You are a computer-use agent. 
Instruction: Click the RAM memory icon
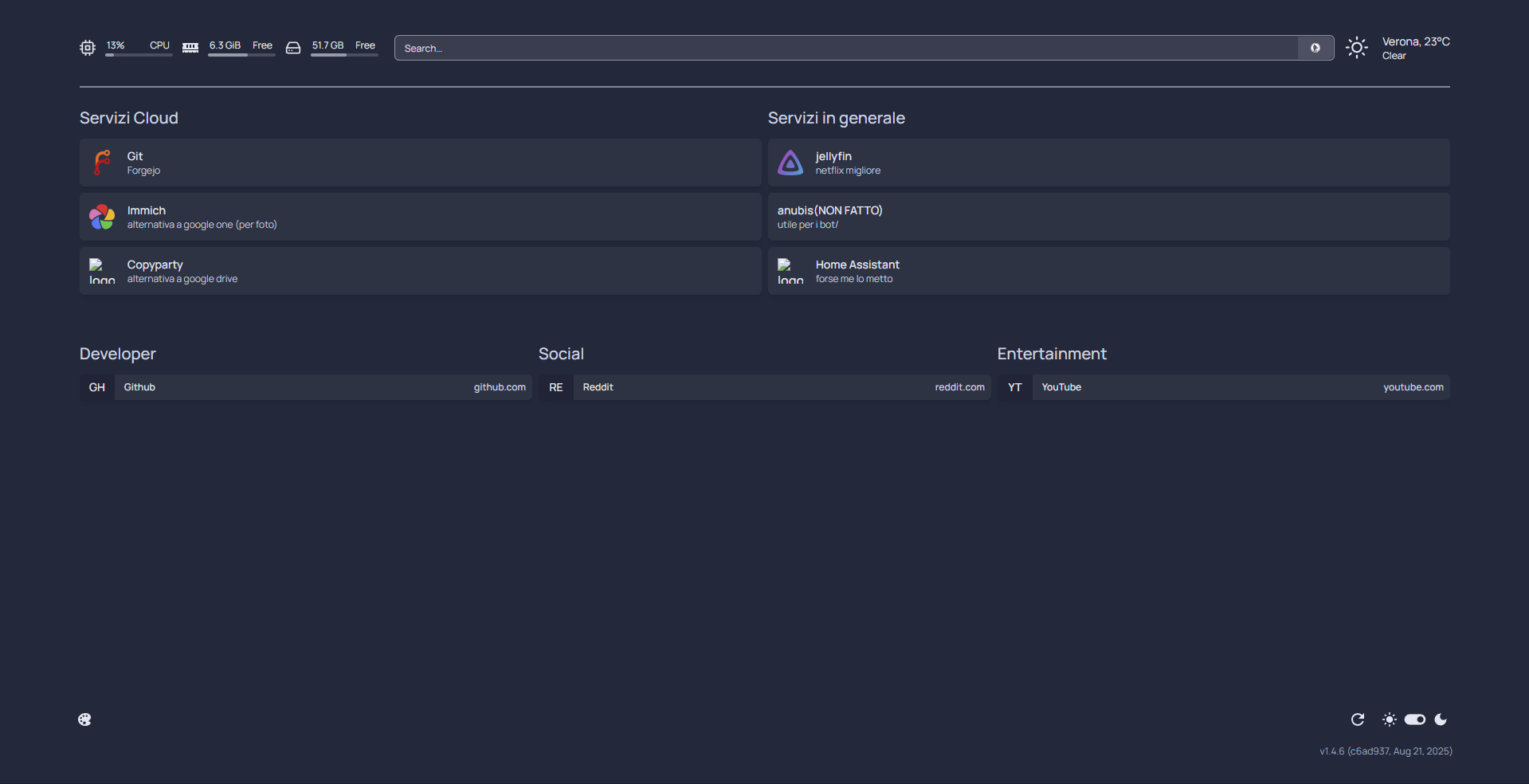190,48
